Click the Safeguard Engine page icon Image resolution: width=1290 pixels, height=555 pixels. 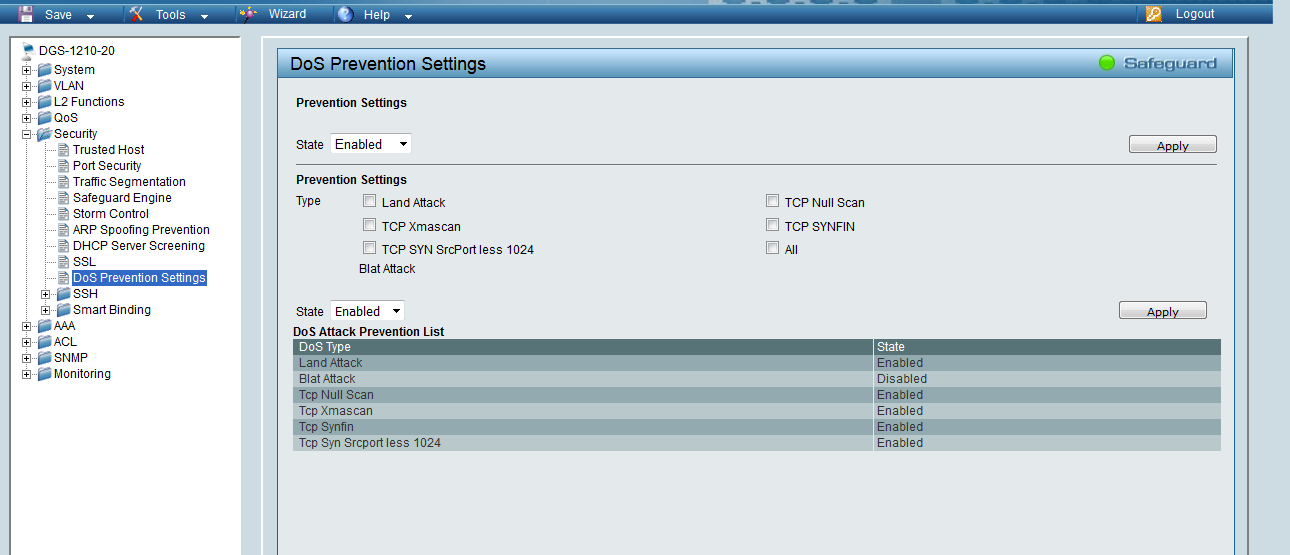point(63,198)
